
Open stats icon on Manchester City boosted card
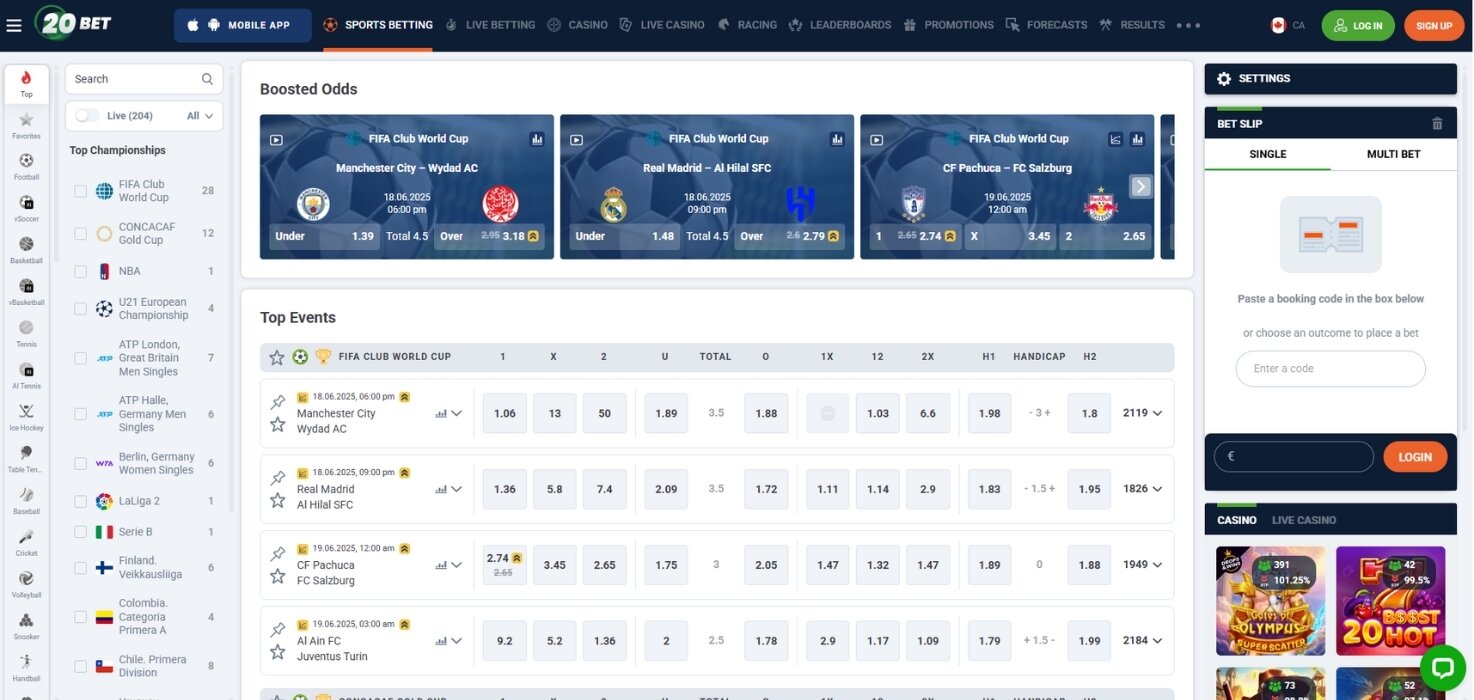click(x=537, y=139)
